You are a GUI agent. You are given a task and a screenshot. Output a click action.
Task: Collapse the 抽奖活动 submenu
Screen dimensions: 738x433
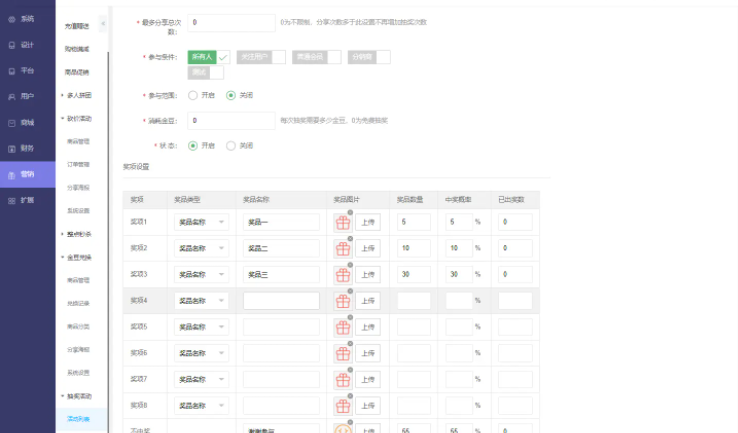pyautogui.click(x=78, y=396)
